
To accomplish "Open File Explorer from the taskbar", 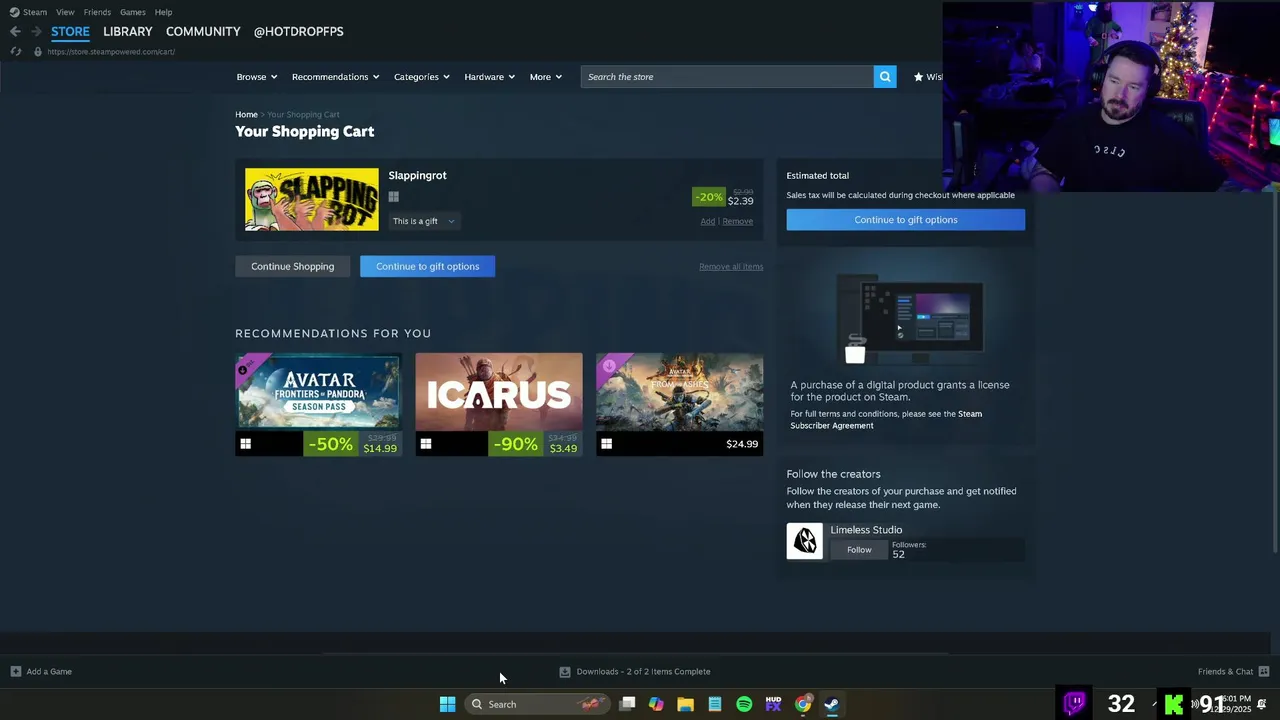I will [x=685, y=704].
